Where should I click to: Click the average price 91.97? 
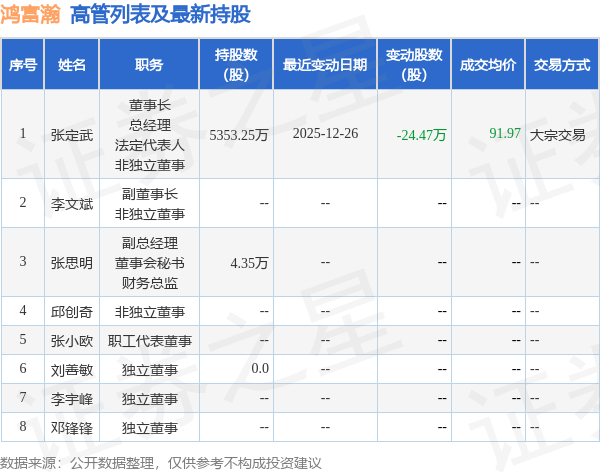pos(505,133)
